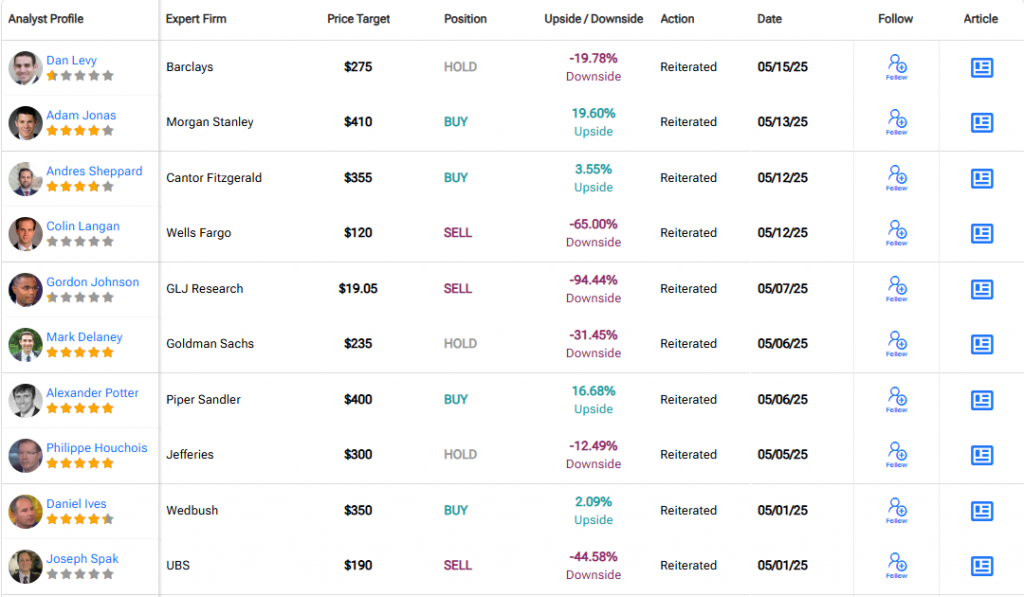1024x597 pixels.
Task: Click Mark Delaney's five-star rating
Action: coord(80,353)
